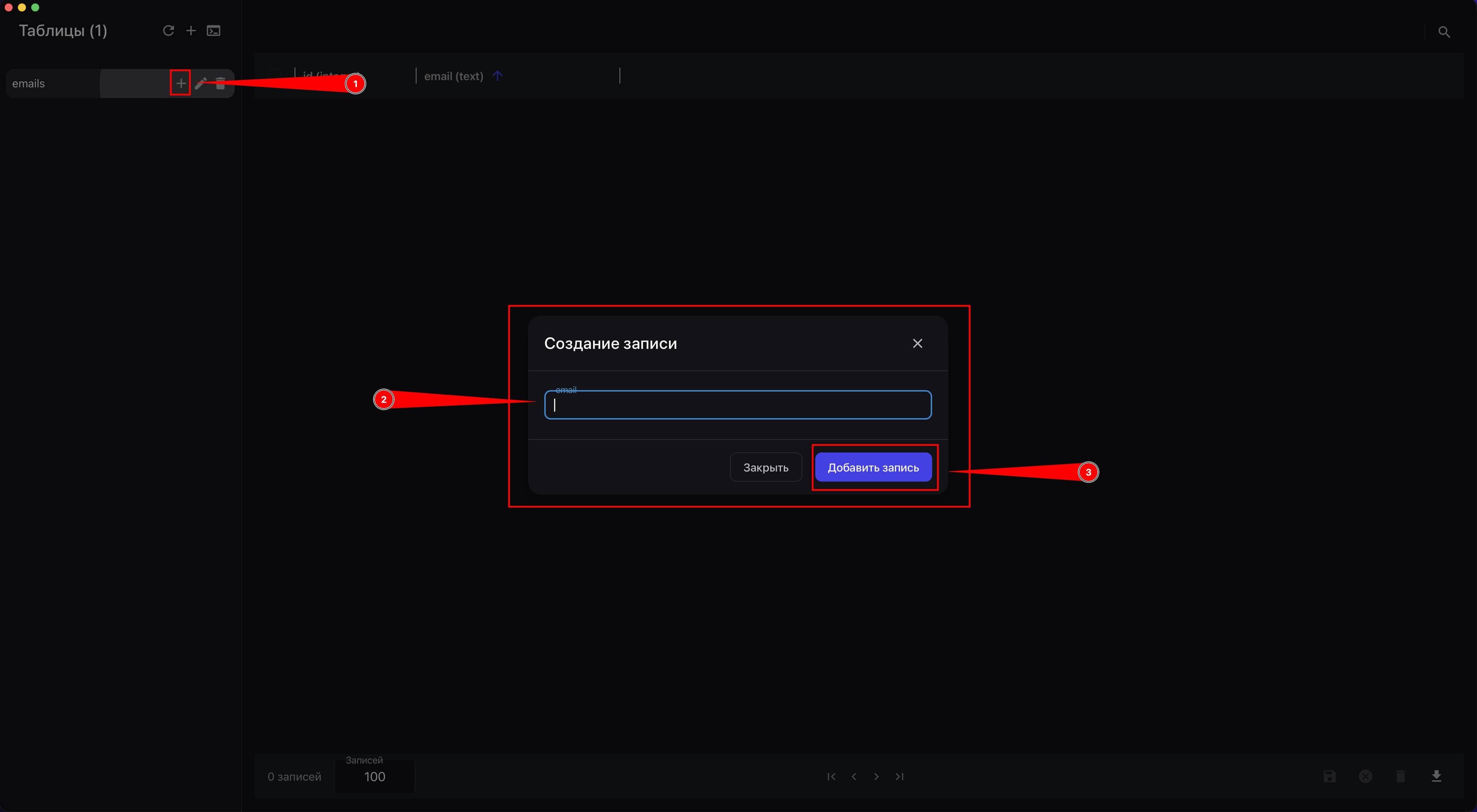Add a record to the emails table
Image resolution: width=1477 pixels, height=812 pixels.
point(181,83)
